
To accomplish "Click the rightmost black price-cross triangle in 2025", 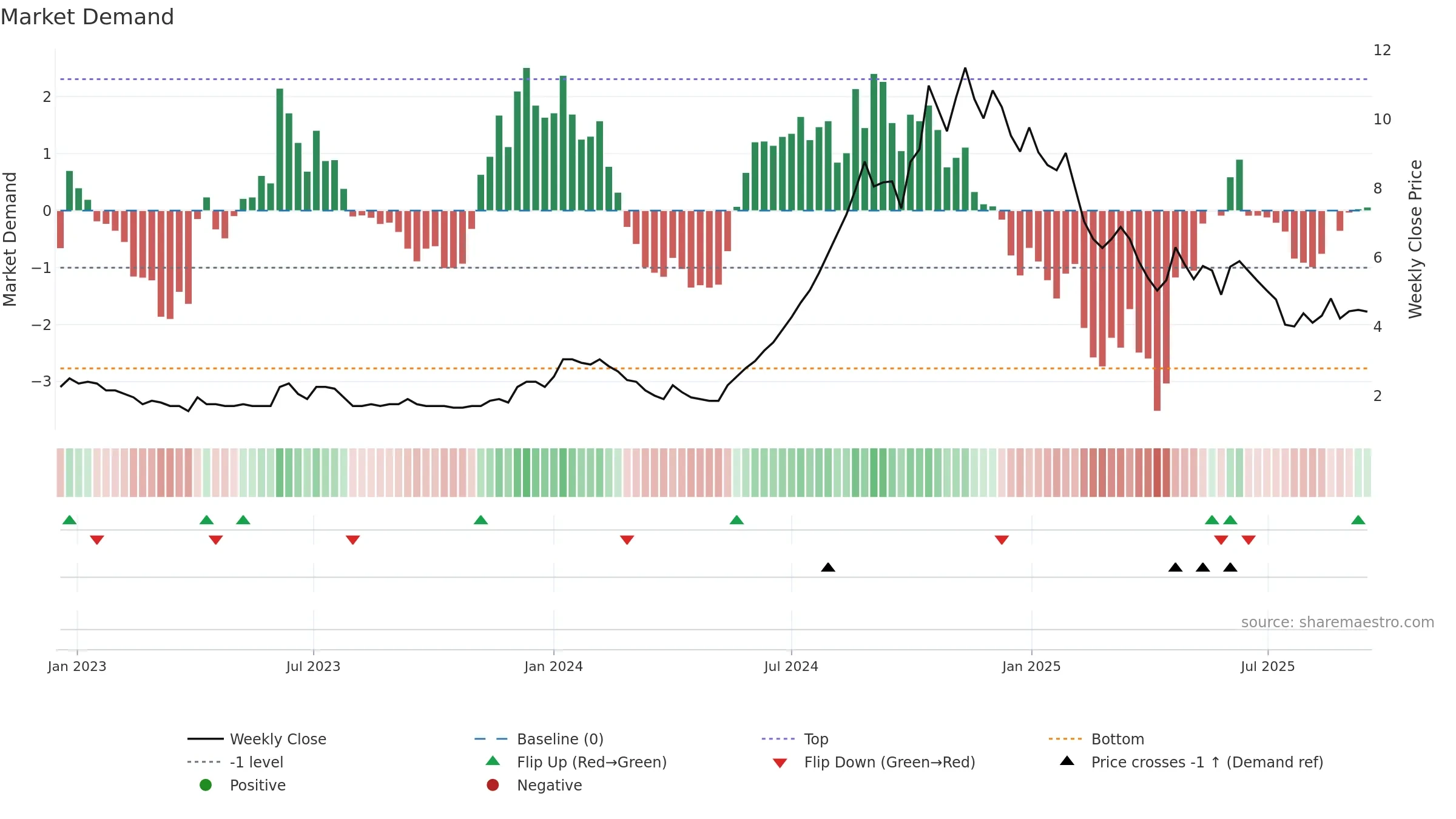I will [x=1230, y=567].
